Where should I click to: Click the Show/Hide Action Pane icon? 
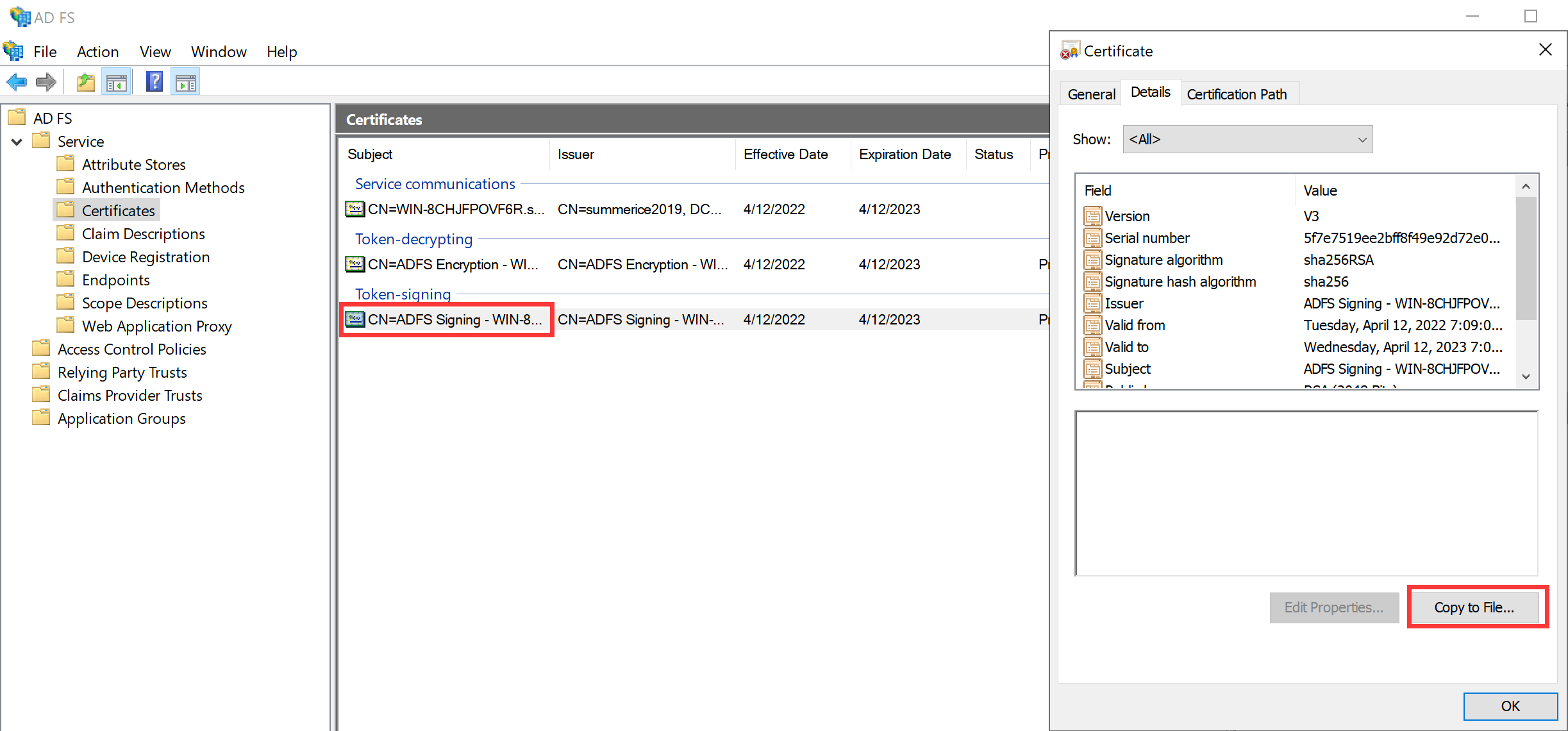pyautogui.click(x=186, y=82)
